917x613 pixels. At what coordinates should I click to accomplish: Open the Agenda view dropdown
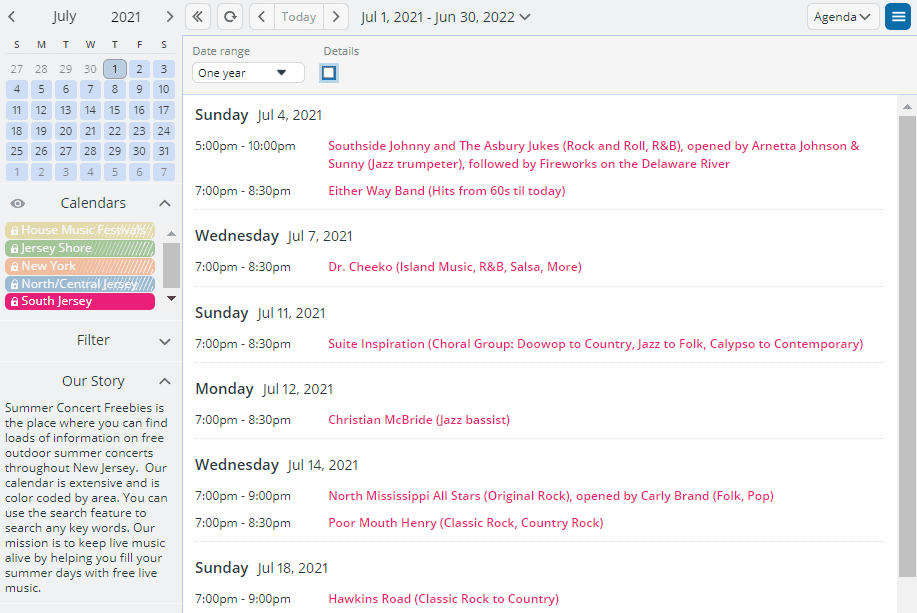click(843, 17)
